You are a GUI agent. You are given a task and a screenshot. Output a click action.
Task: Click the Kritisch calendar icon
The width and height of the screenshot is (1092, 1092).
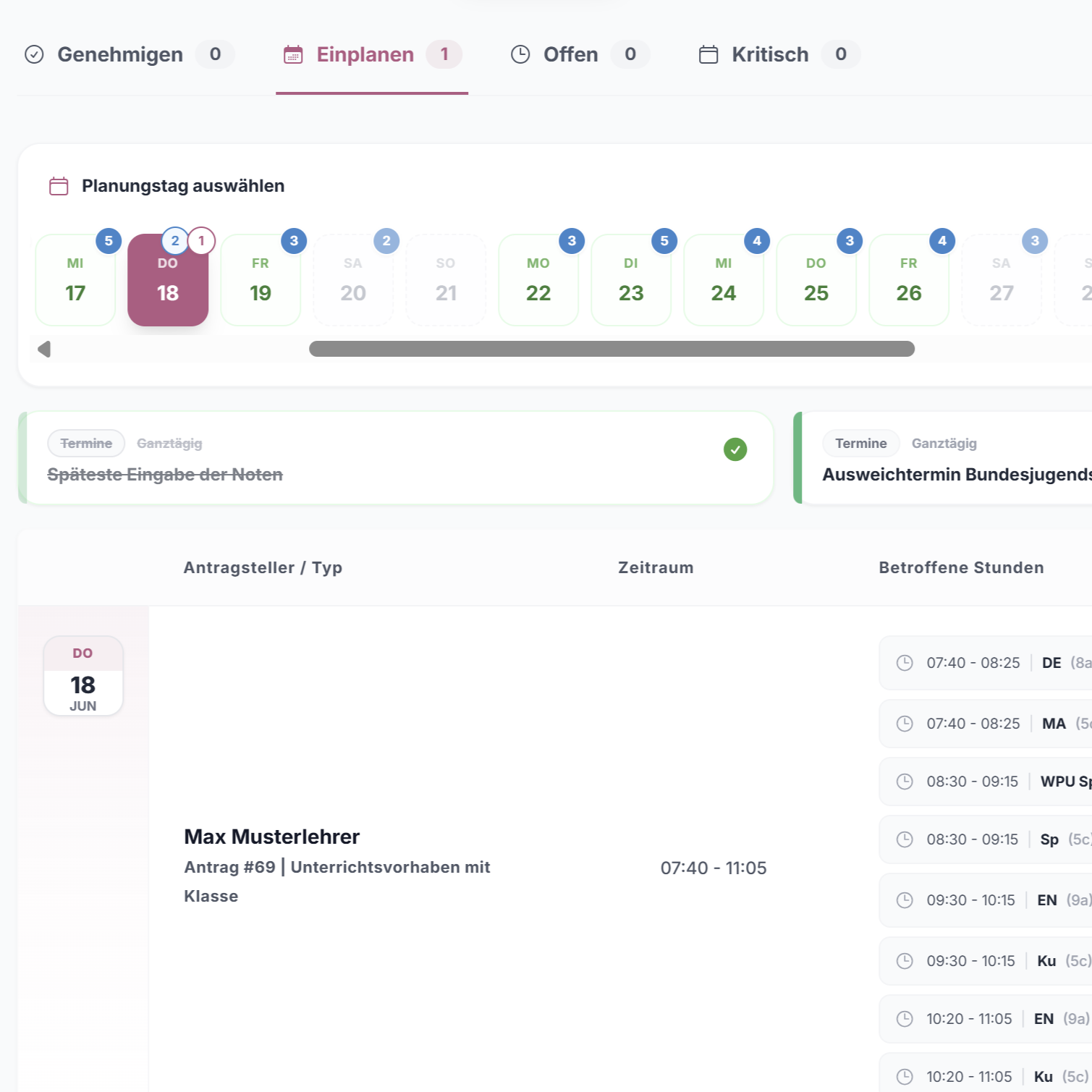708,54
